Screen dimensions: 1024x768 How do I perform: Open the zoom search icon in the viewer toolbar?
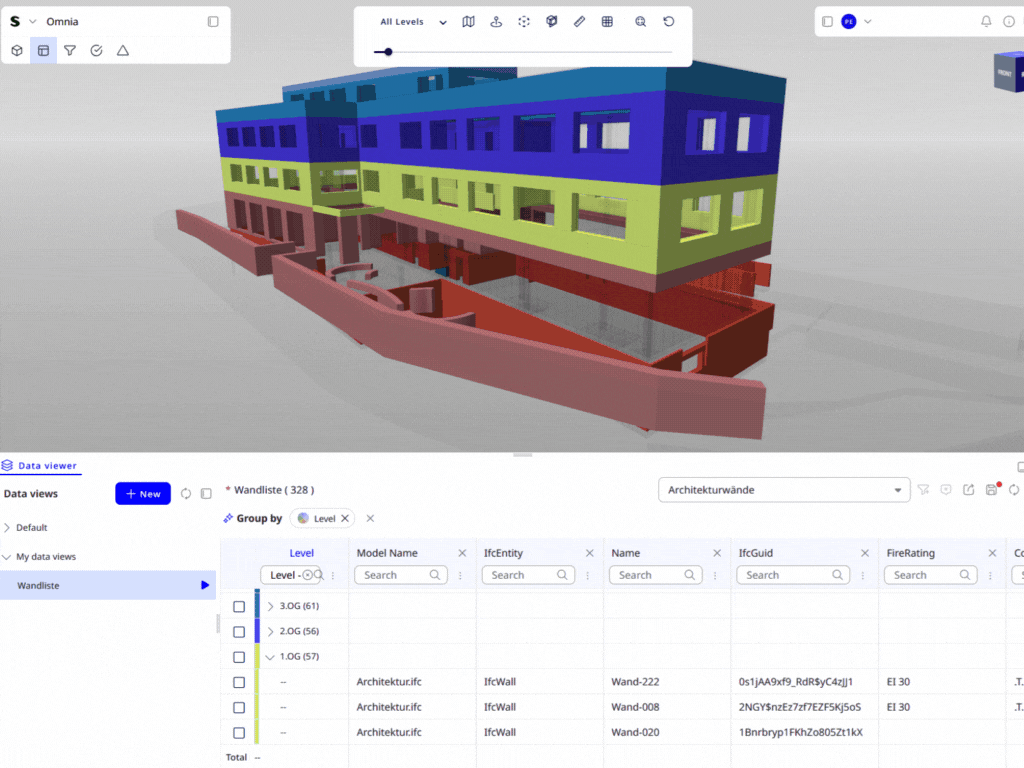point(640,21)
